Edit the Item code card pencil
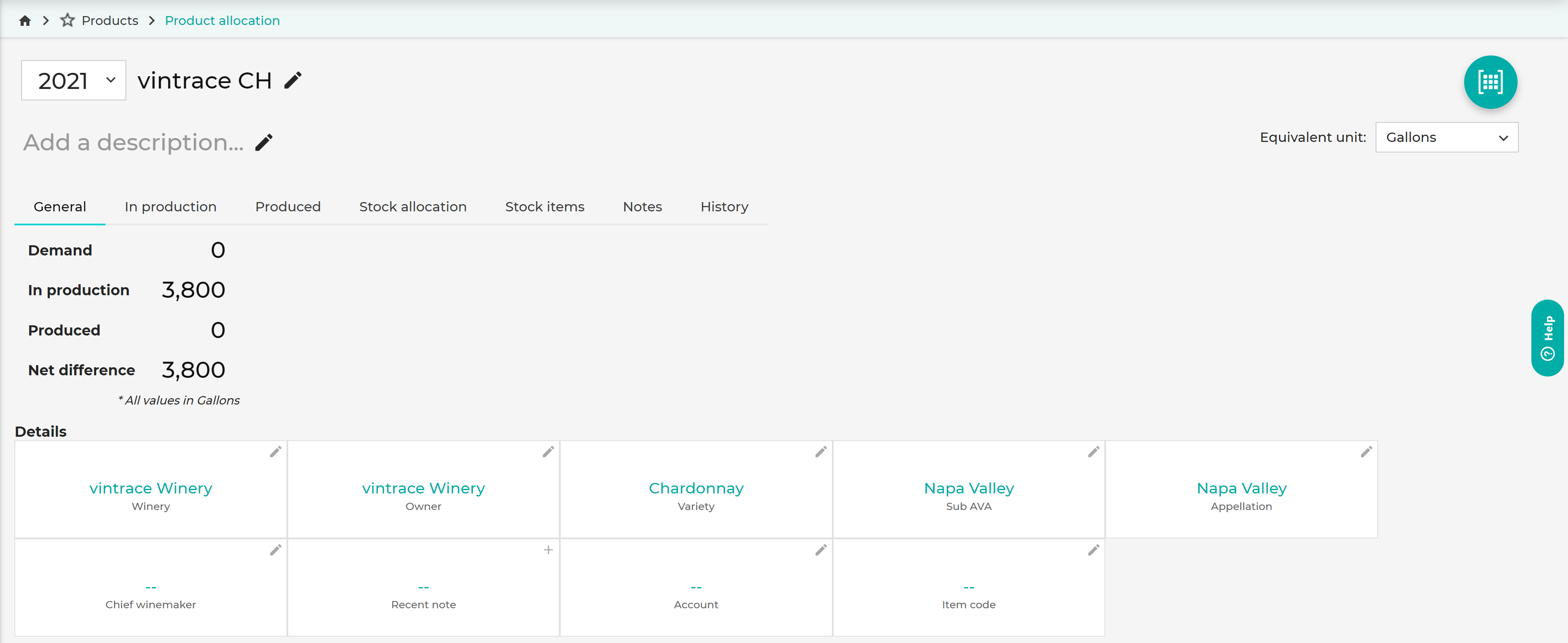The image size is (1568, 643). coord(1093,550)
